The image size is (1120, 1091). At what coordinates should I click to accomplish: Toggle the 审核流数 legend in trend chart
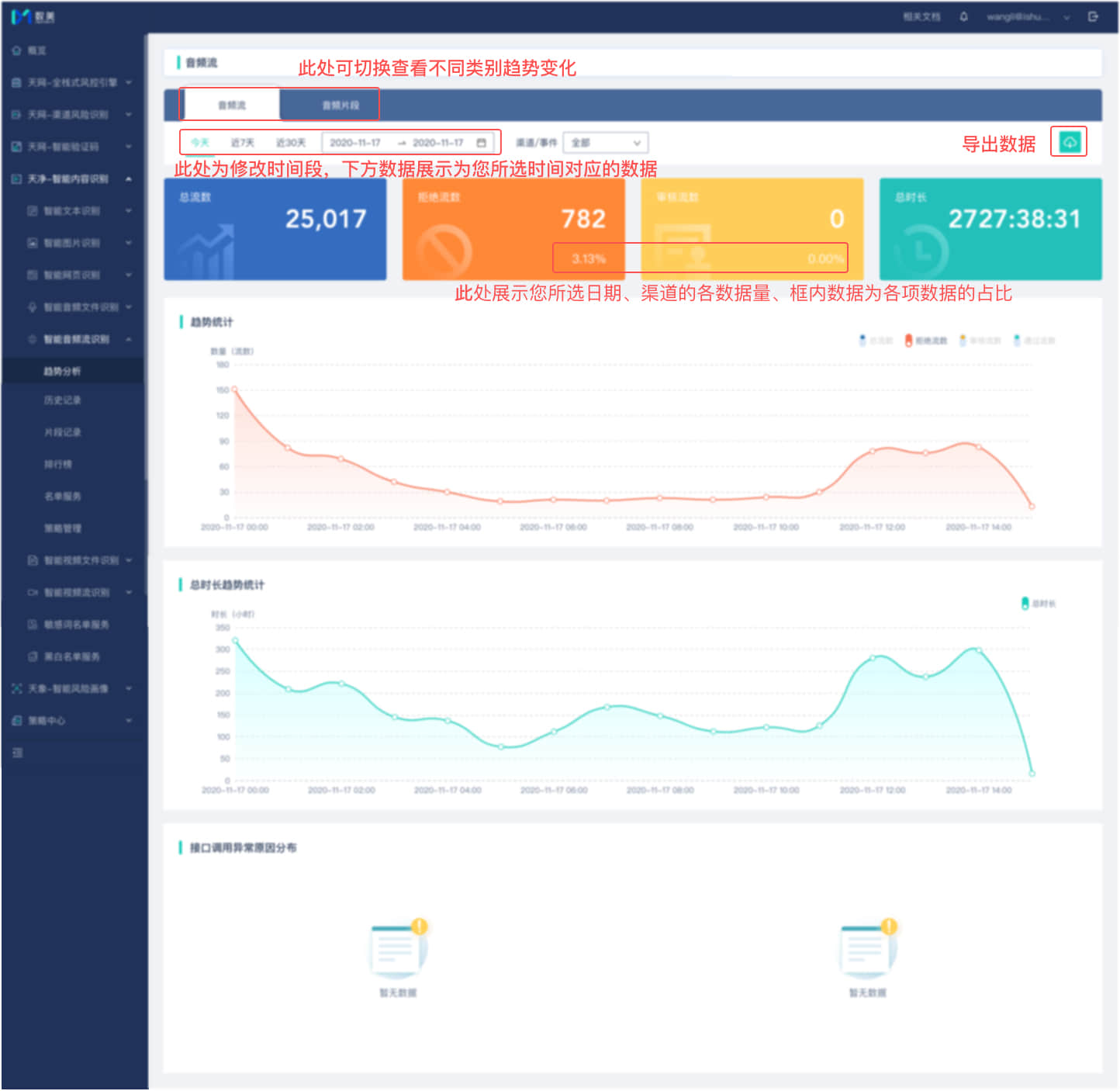(x=980, y=341)
